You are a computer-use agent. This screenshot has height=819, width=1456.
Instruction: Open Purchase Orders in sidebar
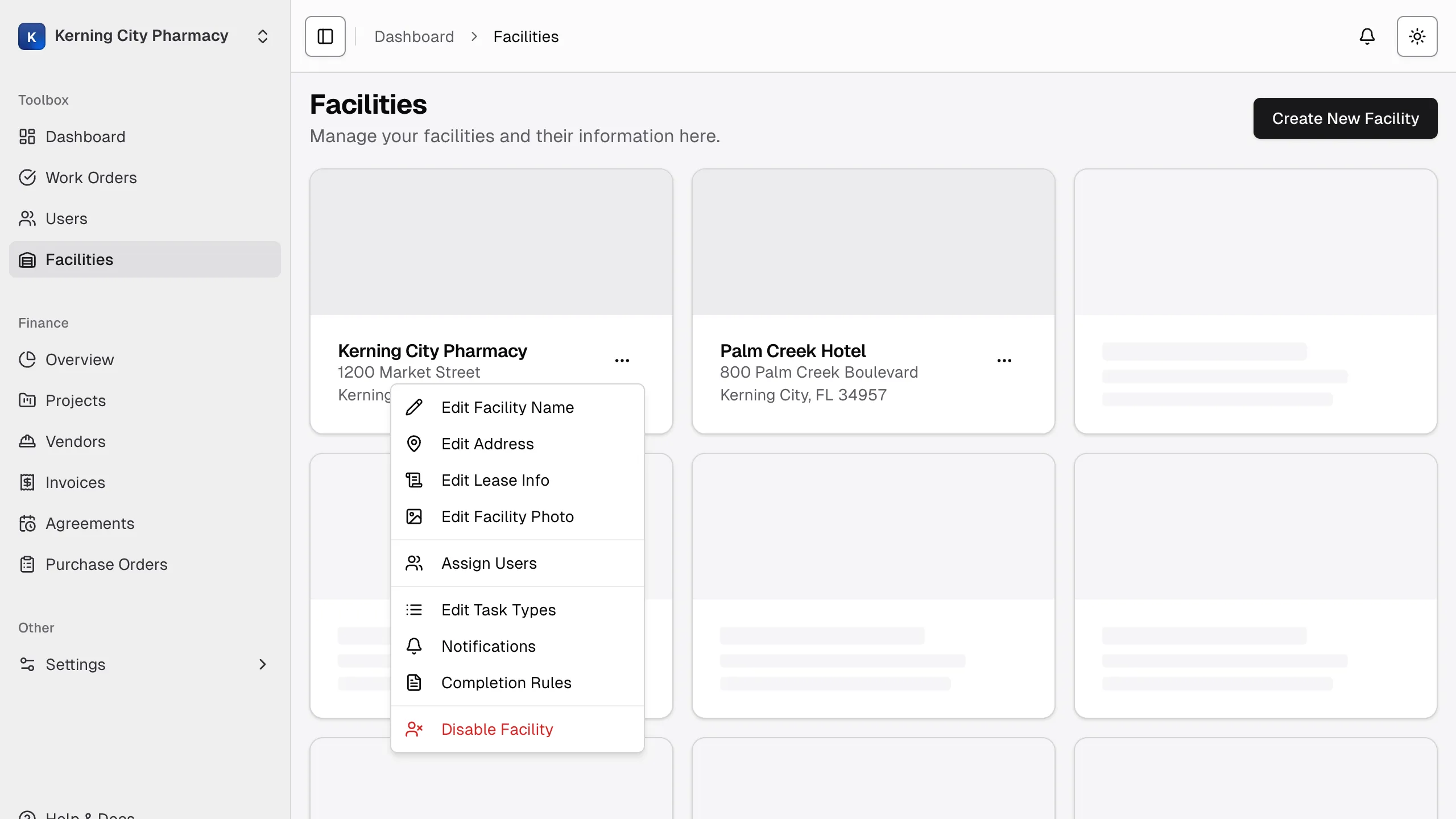click(x=144, y=564)
